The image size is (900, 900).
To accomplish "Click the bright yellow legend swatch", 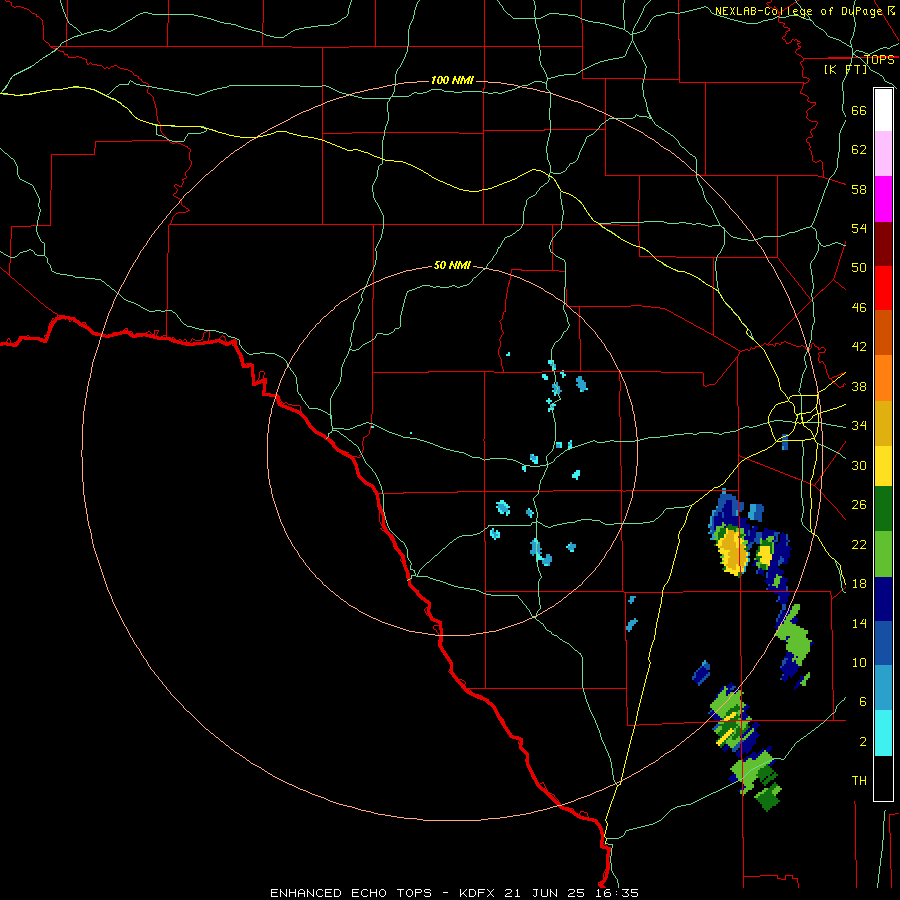I will coord(883,466).
